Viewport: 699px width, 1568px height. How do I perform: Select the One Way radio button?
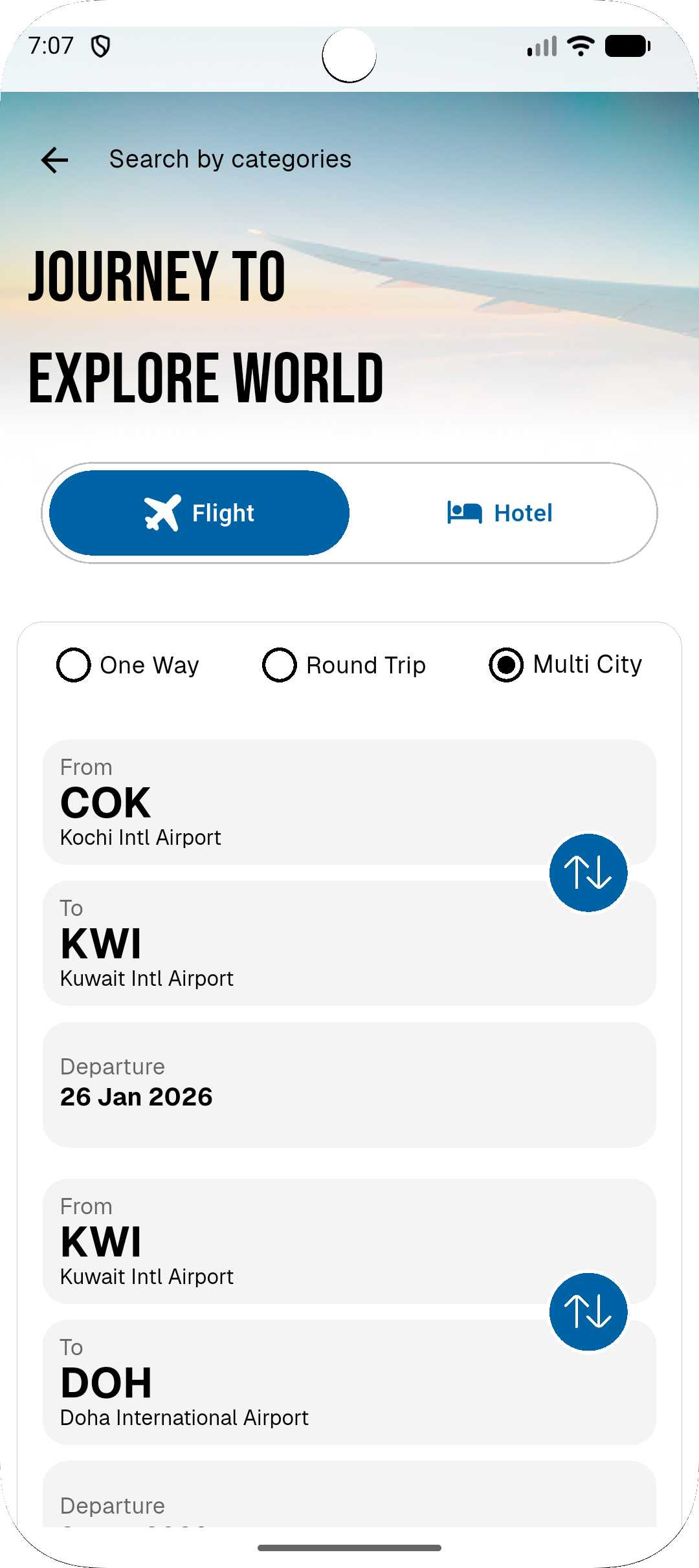tap(74, 665)
